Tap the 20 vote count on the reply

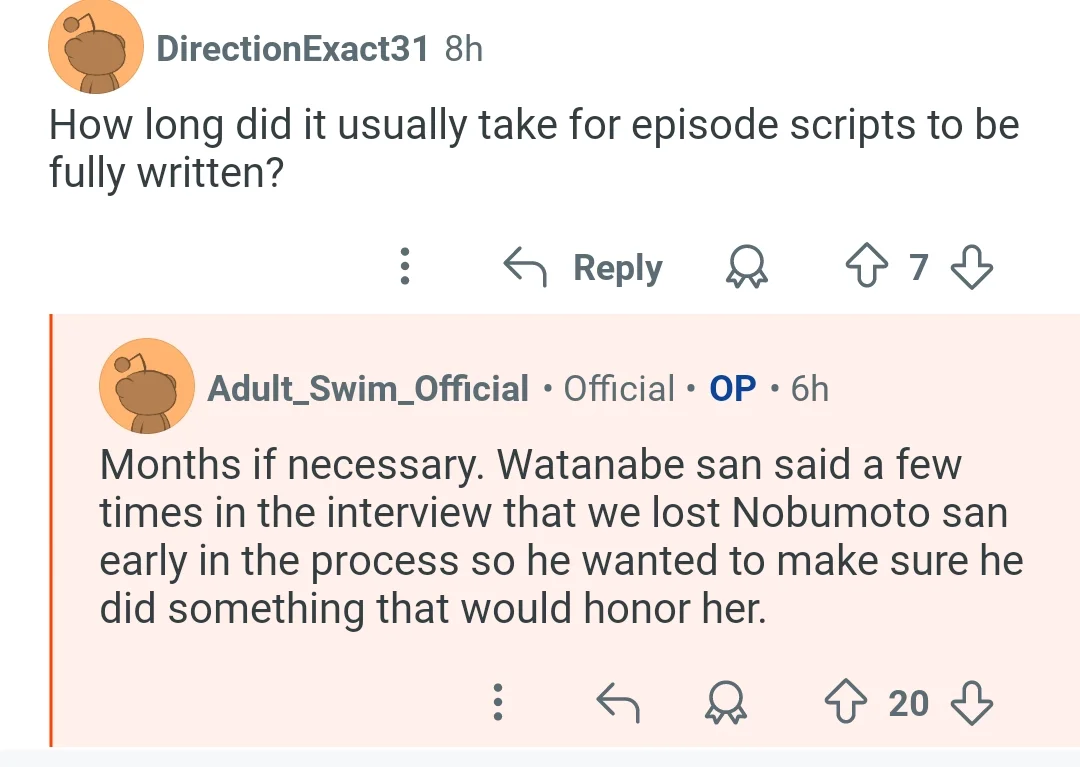coord(908,703)
